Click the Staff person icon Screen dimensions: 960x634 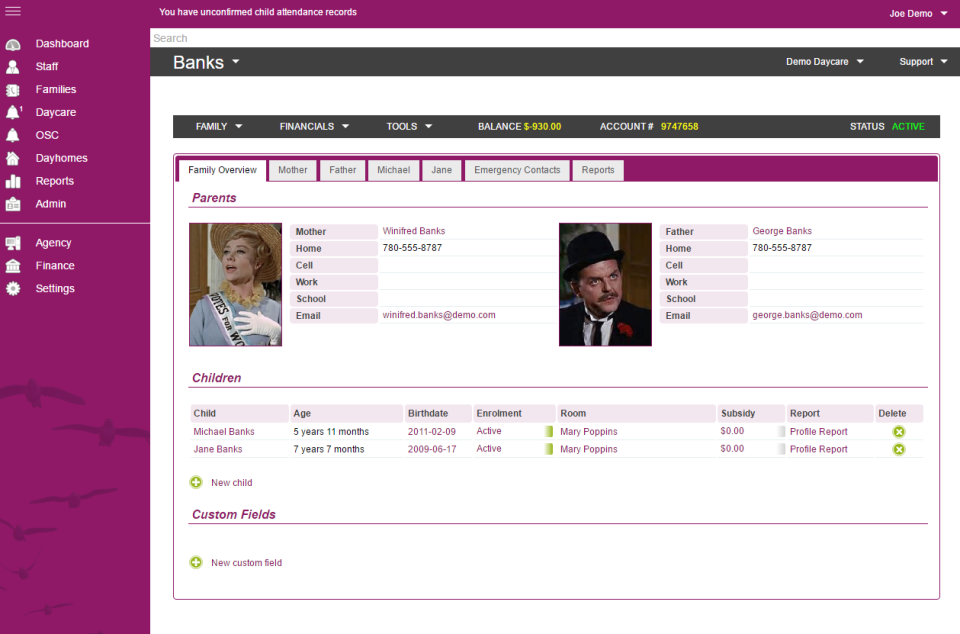tap(13, 67)
